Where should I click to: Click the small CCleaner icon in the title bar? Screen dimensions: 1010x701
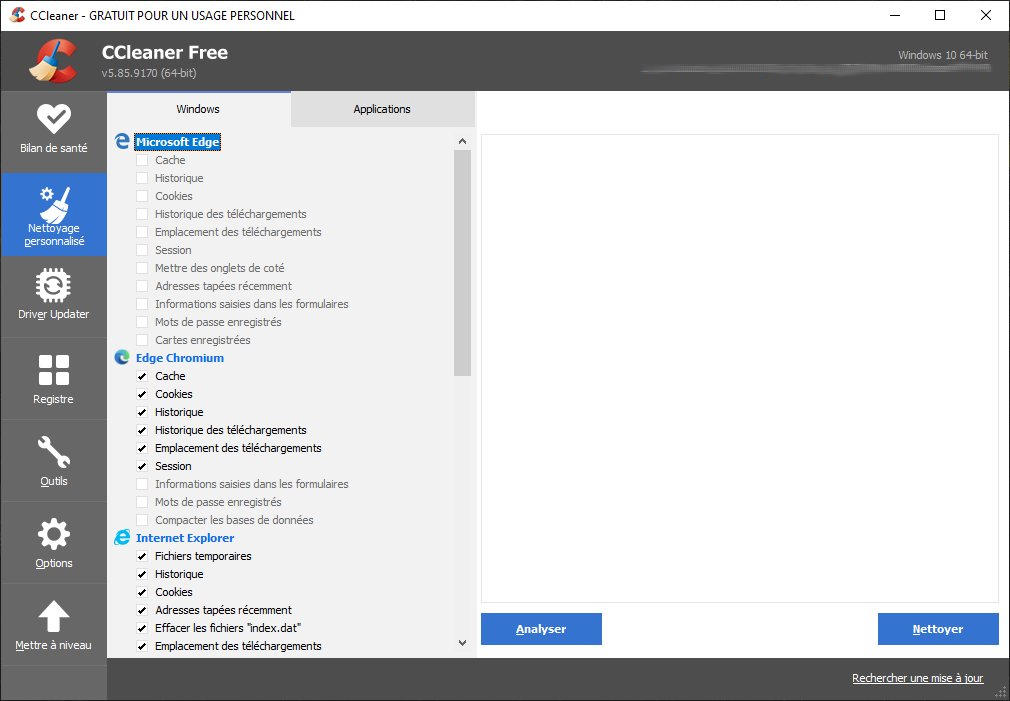17,15
